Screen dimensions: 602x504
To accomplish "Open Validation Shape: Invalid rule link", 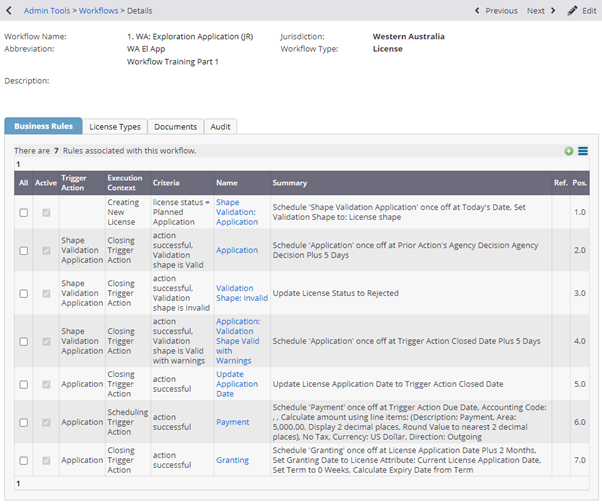I will point(242,293).
